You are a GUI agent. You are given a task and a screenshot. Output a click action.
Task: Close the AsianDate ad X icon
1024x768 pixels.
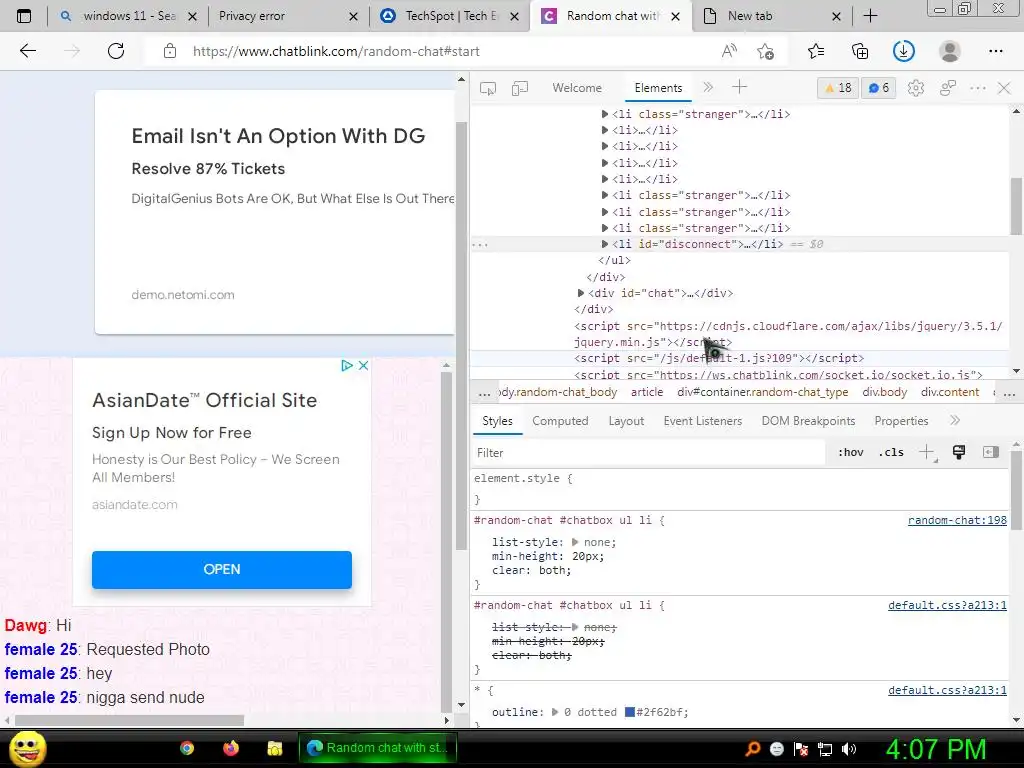(364, 366)
